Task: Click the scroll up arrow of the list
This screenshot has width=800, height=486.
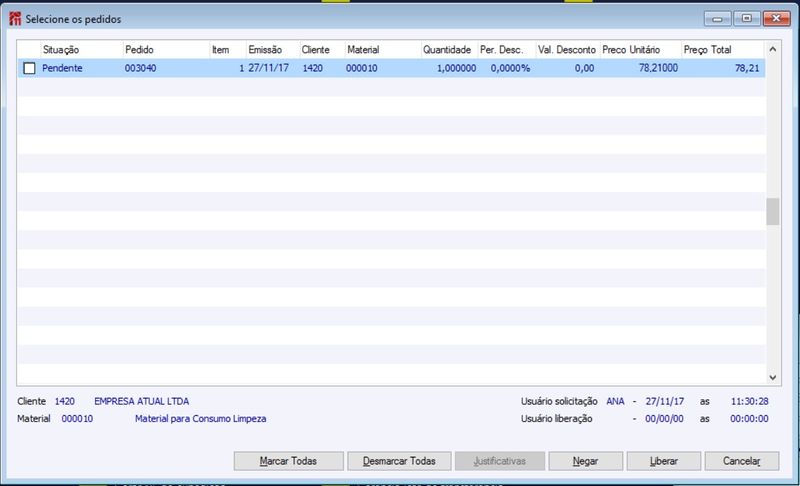Action: pos(772,49)
